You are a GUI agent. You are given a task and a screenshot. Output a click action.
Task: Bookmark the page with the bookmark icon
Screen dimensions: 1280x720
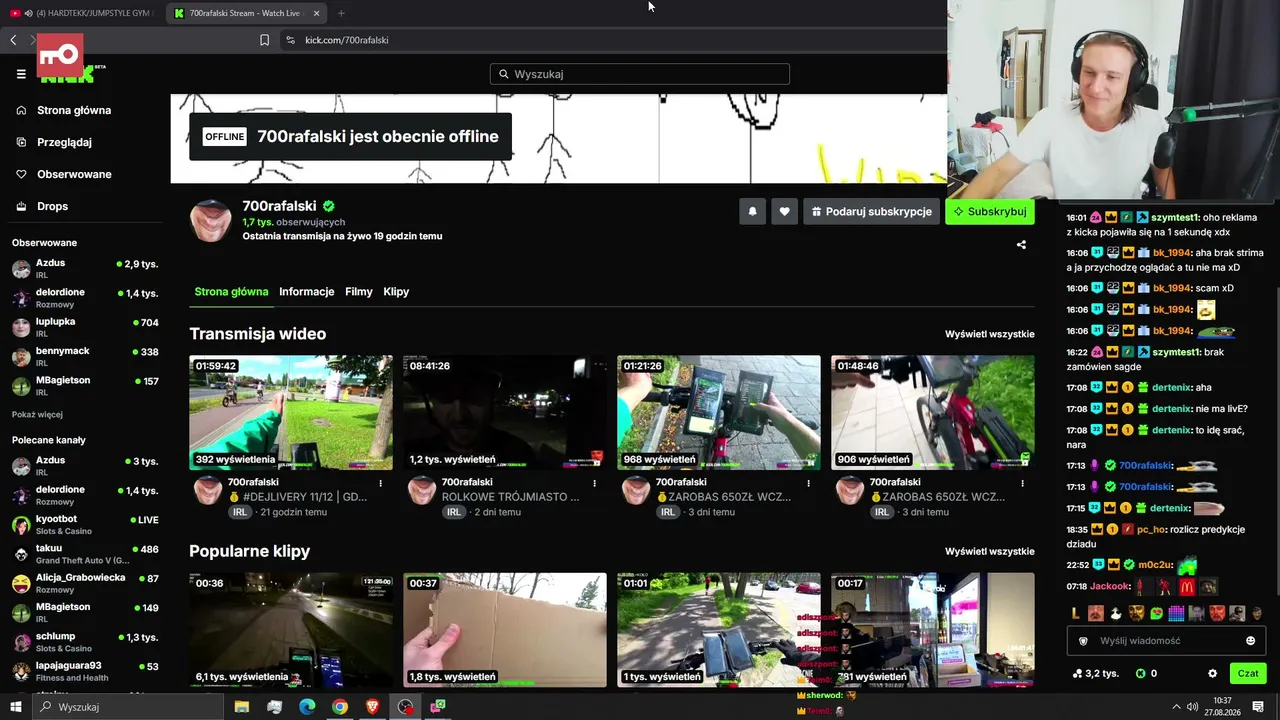tap(264, 40)
